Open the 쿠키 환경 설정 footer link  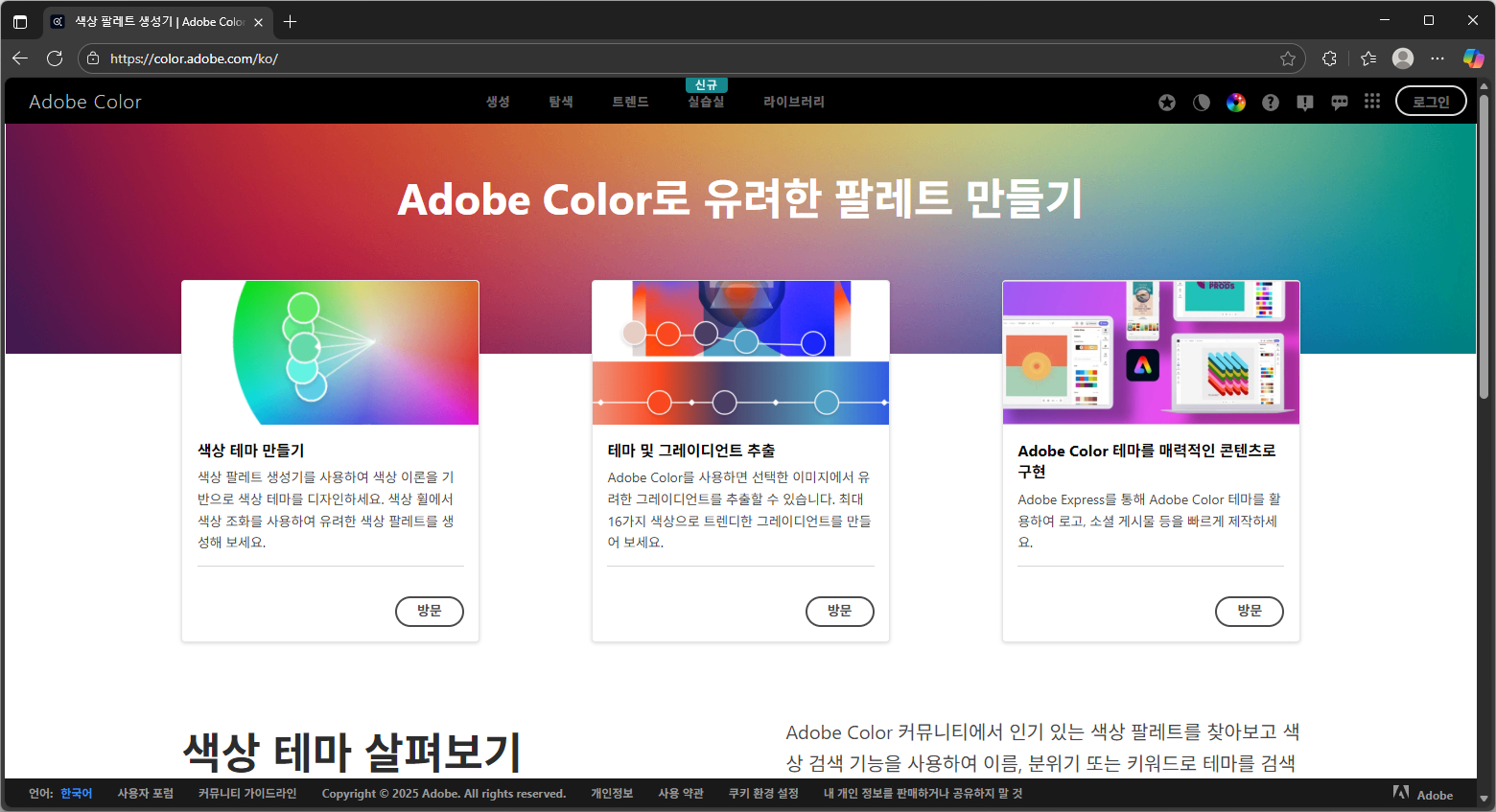[763, 793]
